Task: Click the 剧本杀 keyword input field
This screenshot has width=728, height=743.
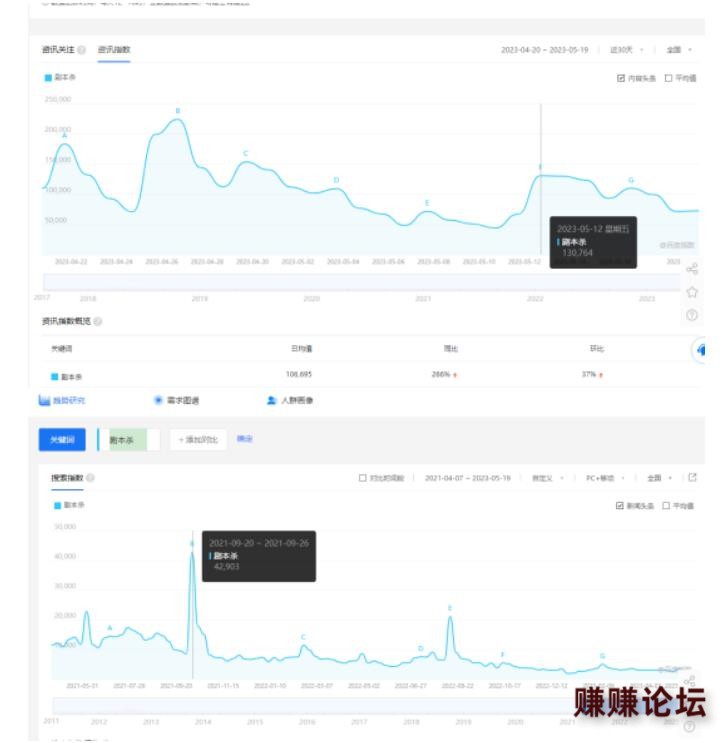Action: tap(128, 440)
